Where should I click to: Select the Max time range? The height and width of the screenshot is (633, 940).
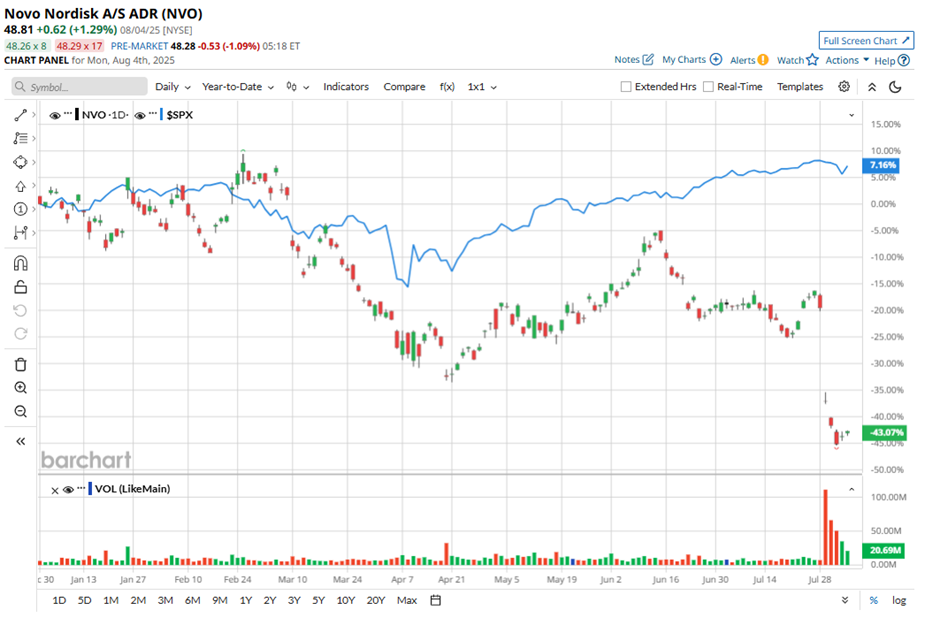pos(406,601)
